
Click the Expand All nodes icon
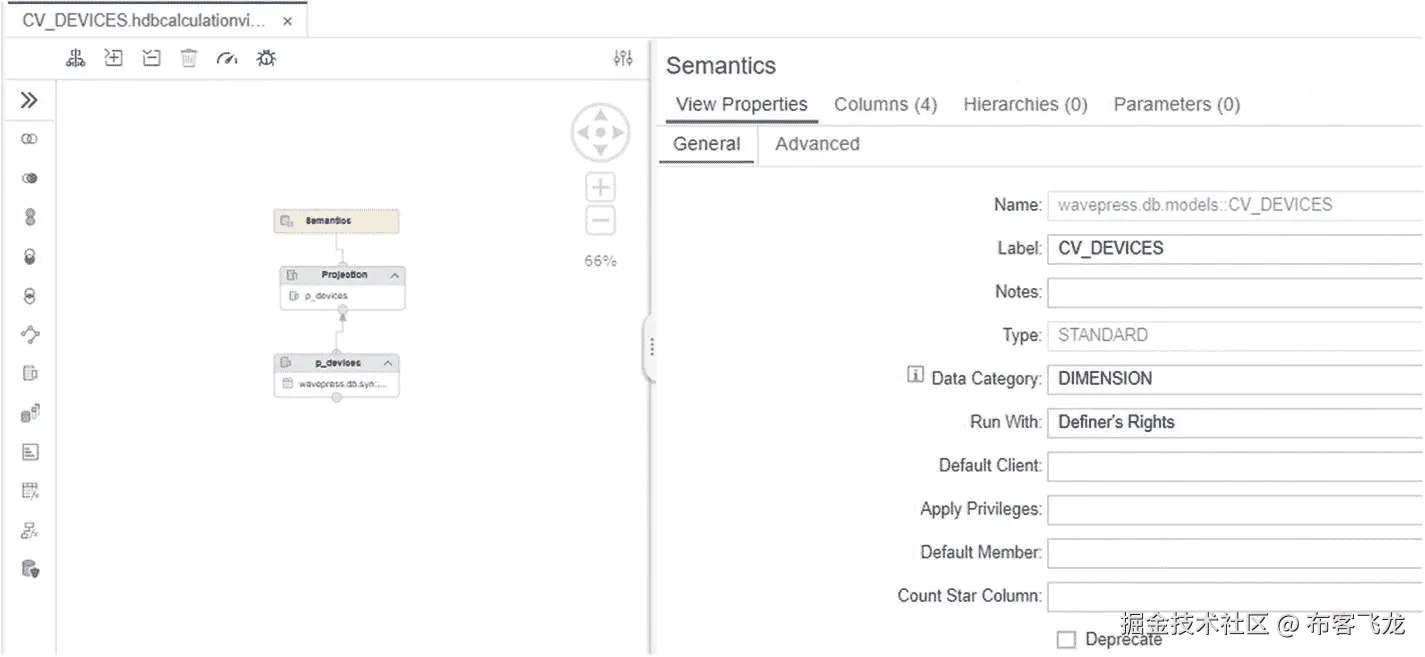click(114, 59)
